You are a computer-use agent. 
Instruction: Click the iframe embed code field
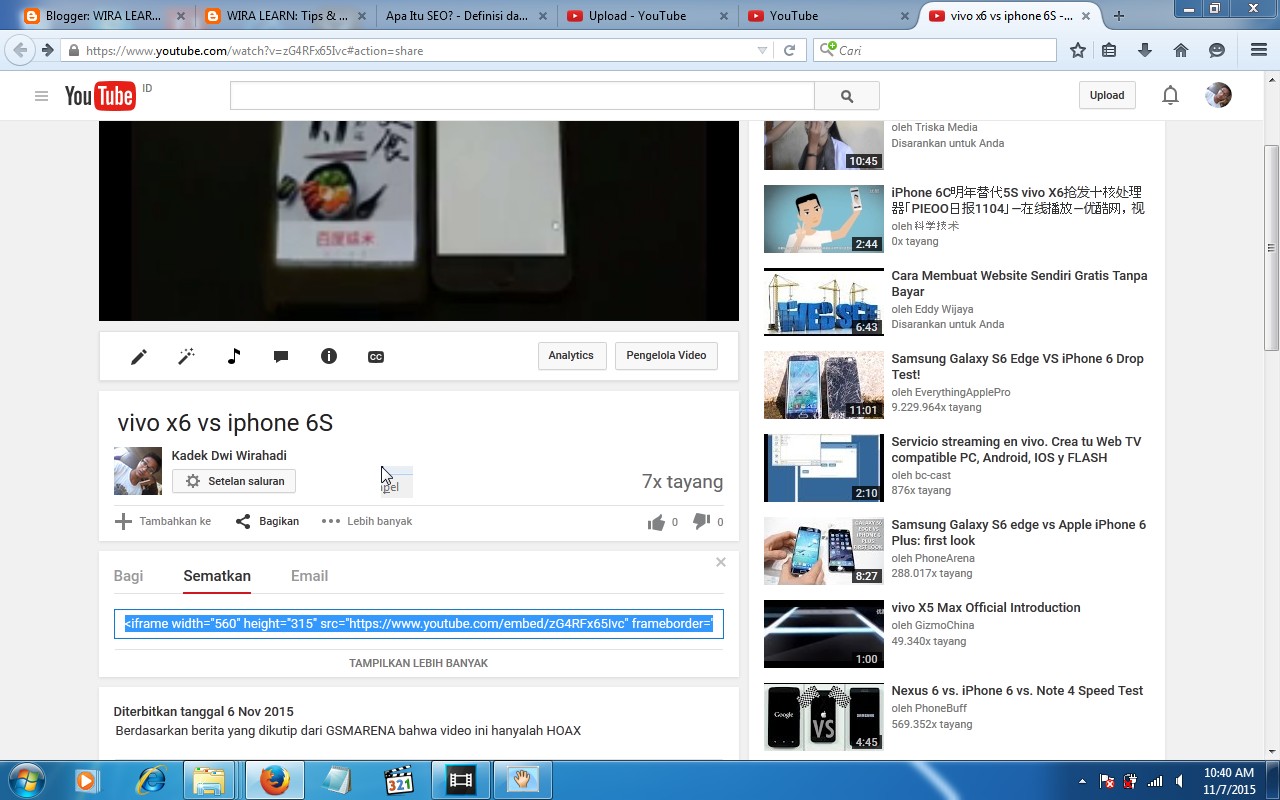(418, 624)
